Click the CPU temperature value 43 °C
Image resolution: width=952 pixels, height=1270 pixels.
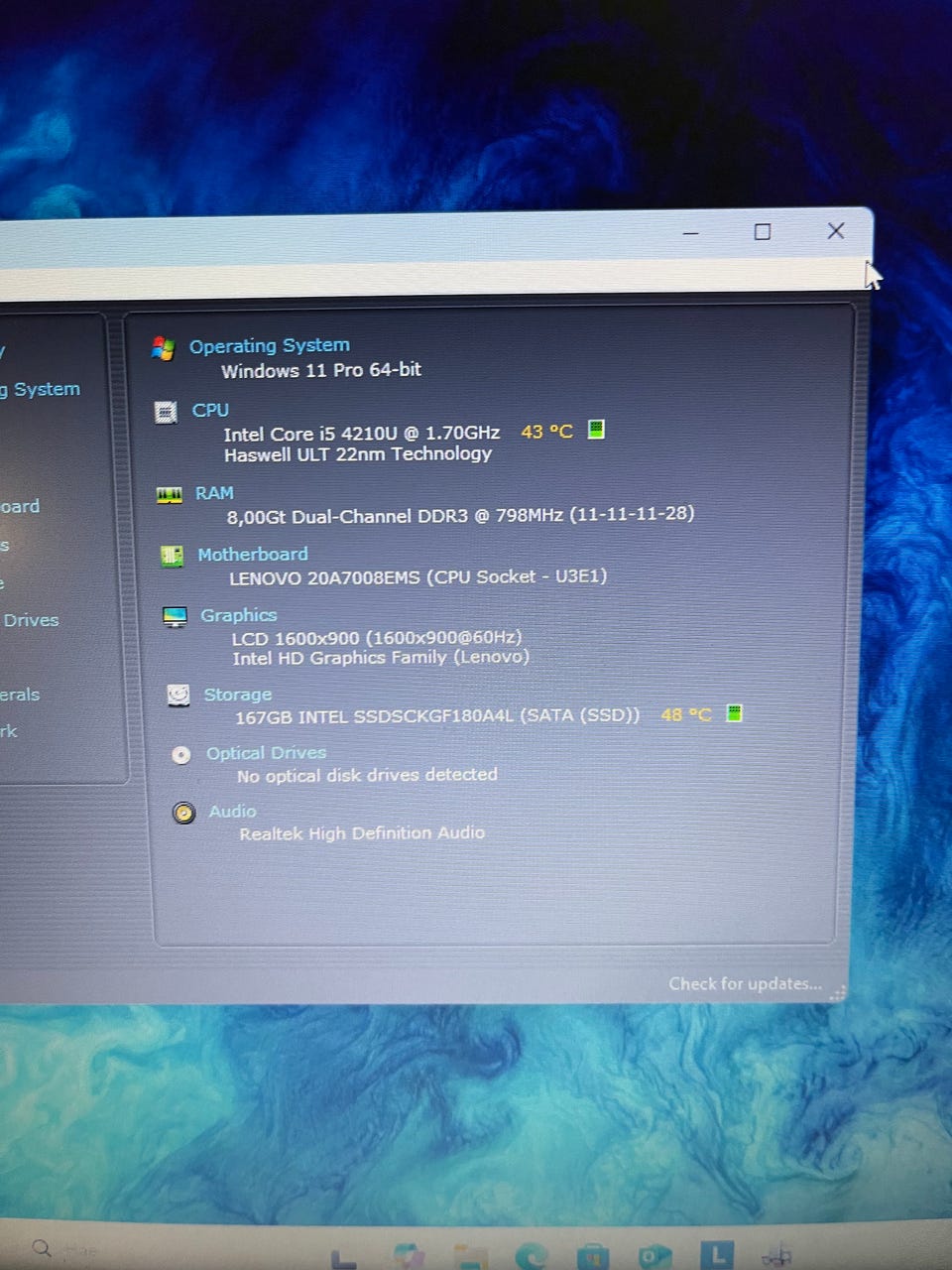547,432
